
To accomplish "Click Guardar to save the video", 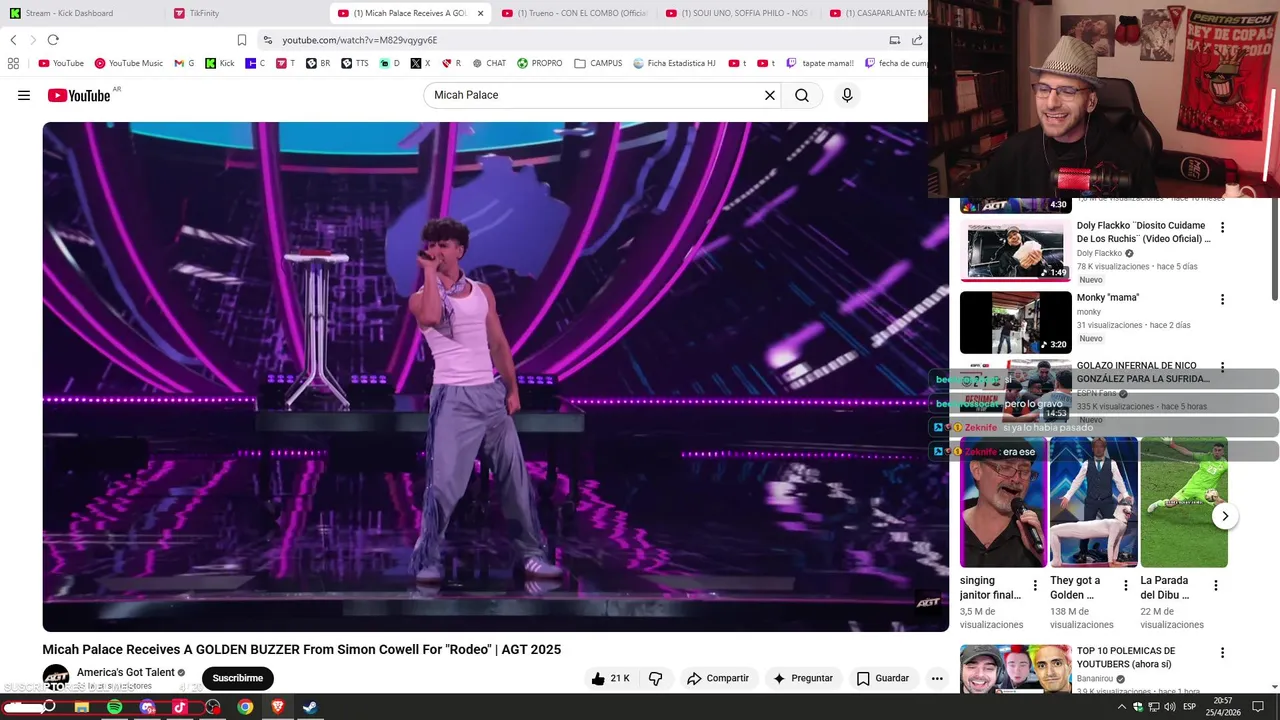I will click(x=883, y=678).
